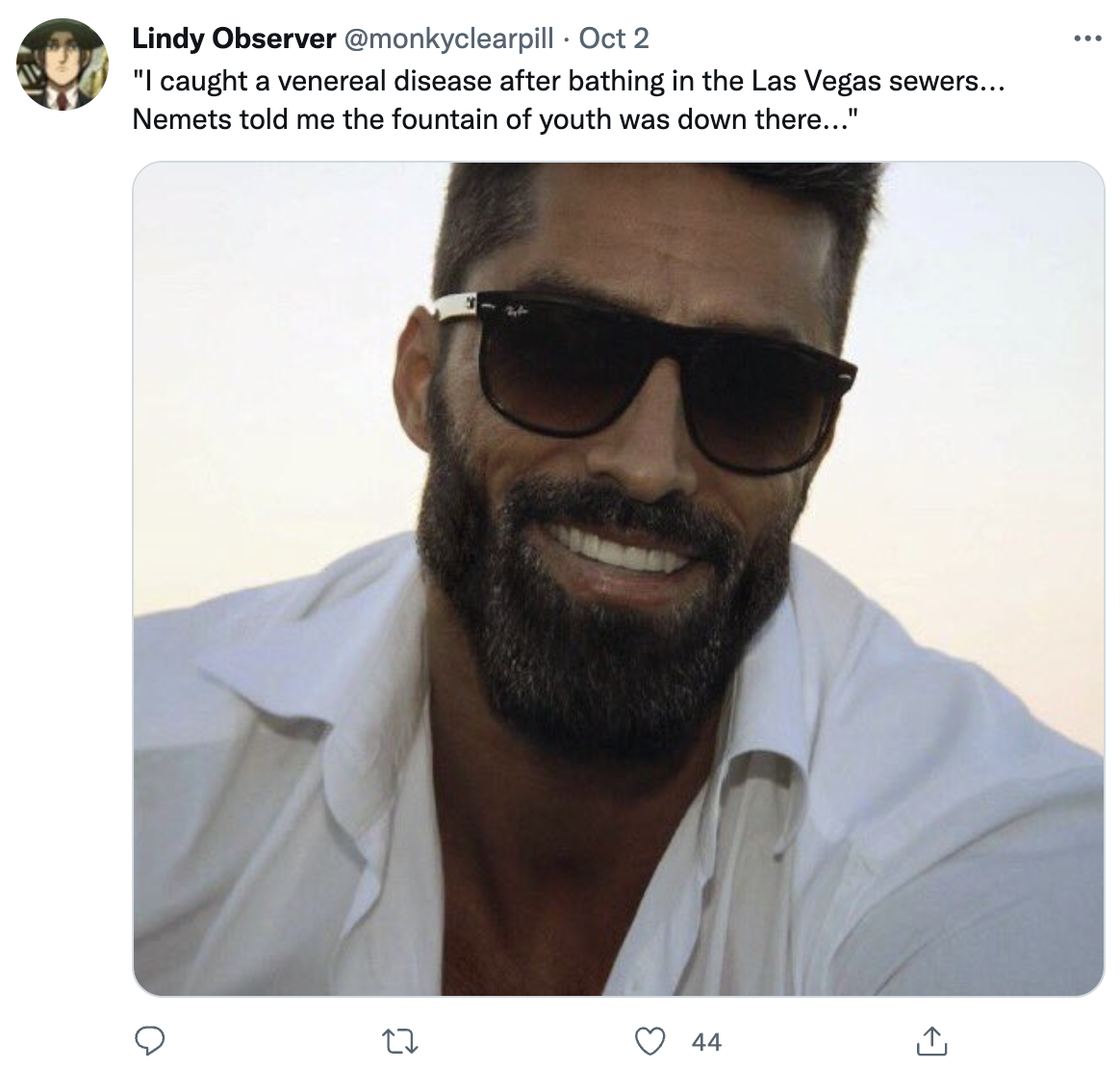The width and height of the screenshot is (1120, 1070).
Task: Open the reply speech bubble icon
Action: pos(150,1041)
